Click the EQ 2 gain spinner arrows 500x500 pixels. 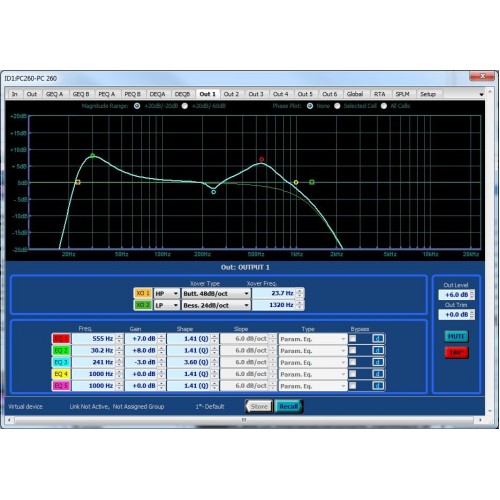click(x=161, y=350)
